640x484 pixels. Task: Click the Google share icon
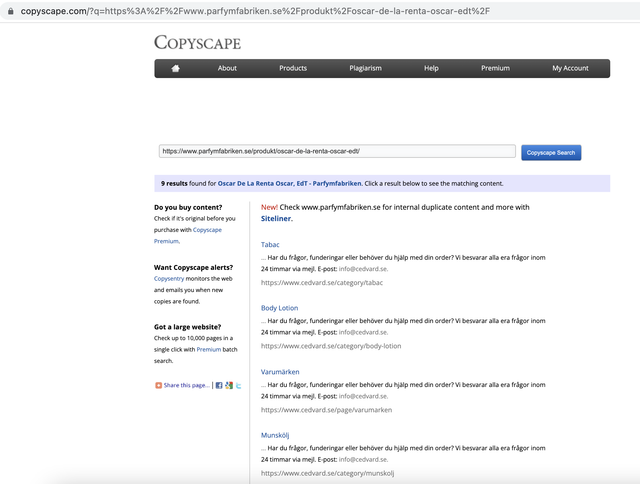229,385
